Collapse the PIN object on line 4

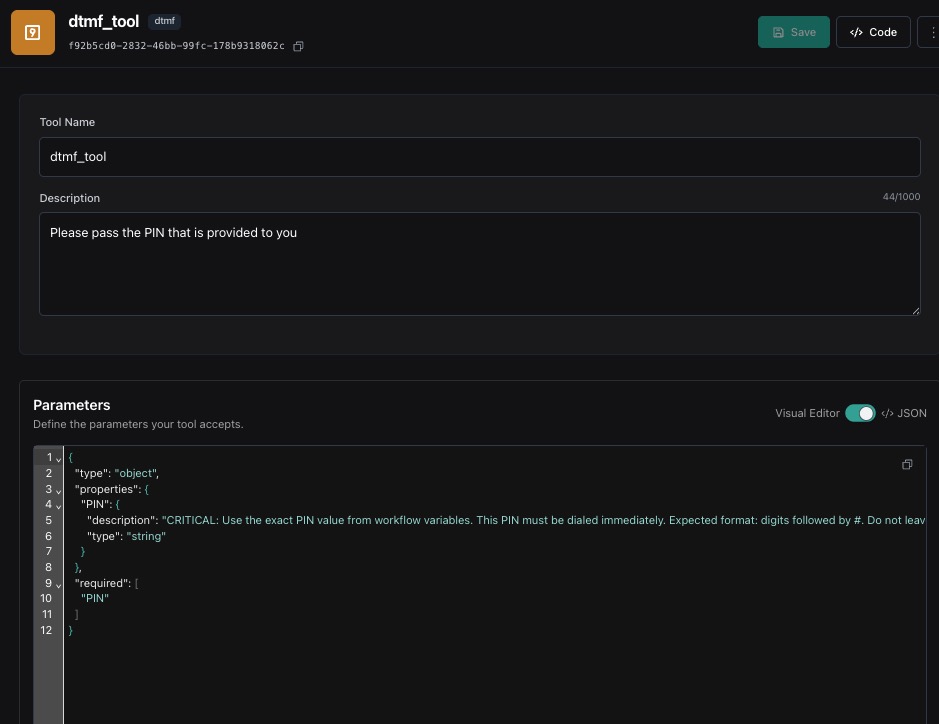[x=58, y=505]
